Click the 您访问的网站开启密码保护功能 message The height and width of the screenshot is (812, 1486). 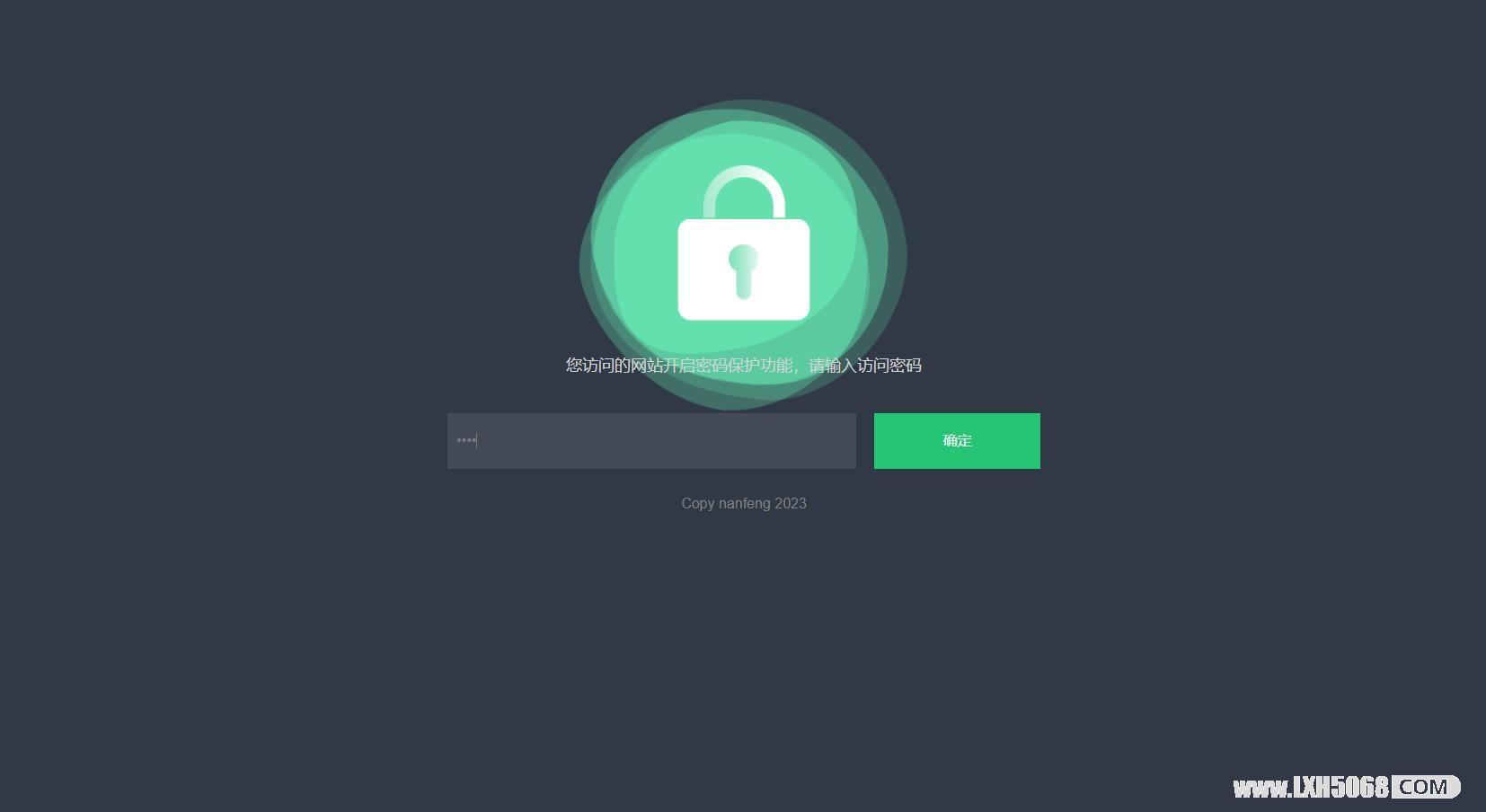[x=679, y=366]
